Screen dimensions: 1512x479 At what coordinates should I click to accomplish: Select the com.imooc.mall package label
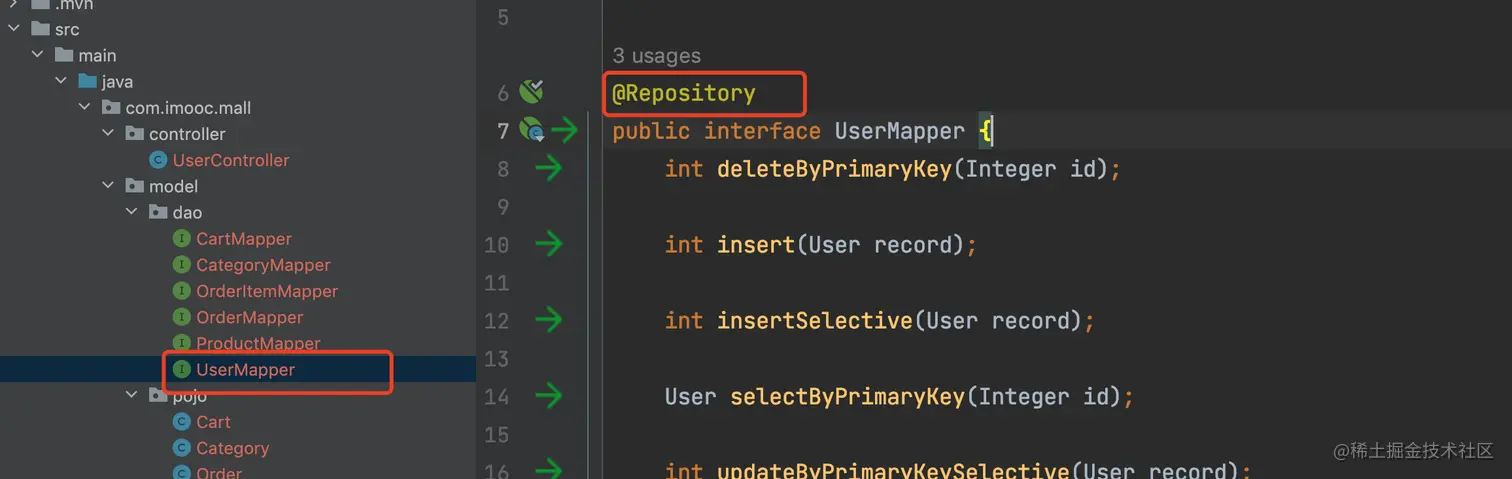(x=188, y=107)
